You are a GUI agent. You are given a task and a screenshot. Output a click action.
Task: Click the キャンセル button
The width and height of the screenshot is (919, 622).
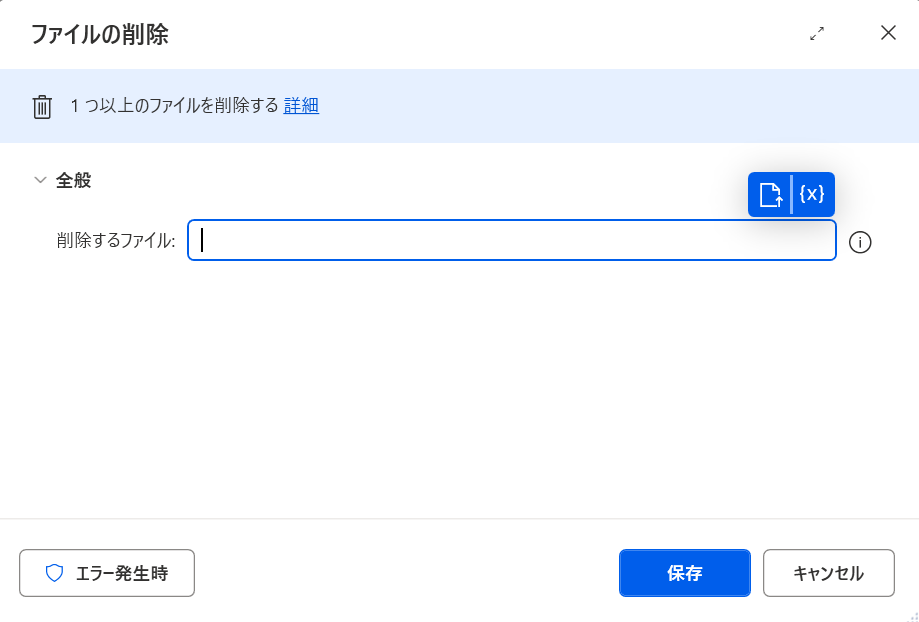pyautogui.click(x=829, y=573)
